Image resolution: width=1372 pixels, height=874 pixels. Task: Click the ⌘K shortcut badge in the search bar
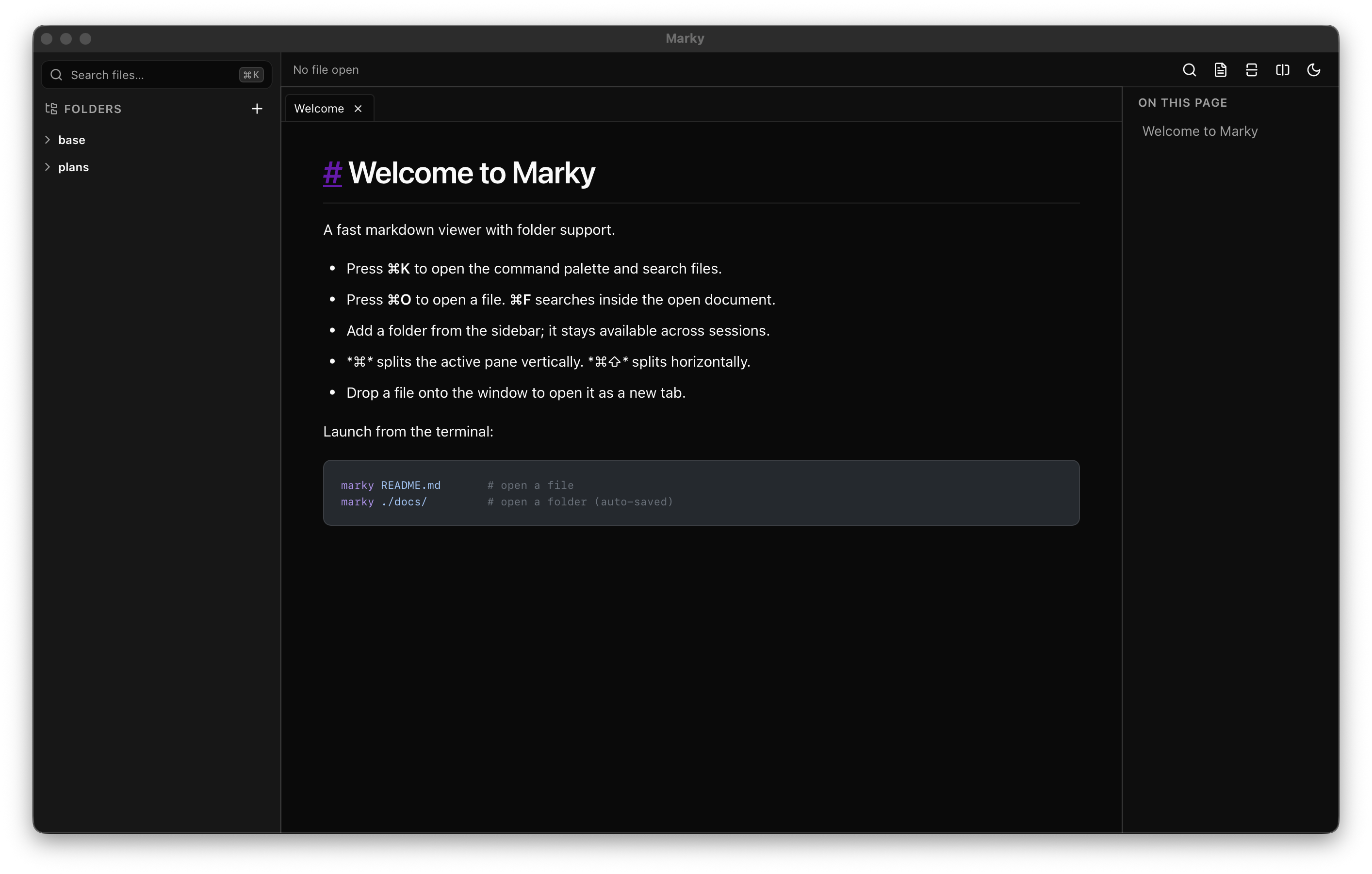251,75
